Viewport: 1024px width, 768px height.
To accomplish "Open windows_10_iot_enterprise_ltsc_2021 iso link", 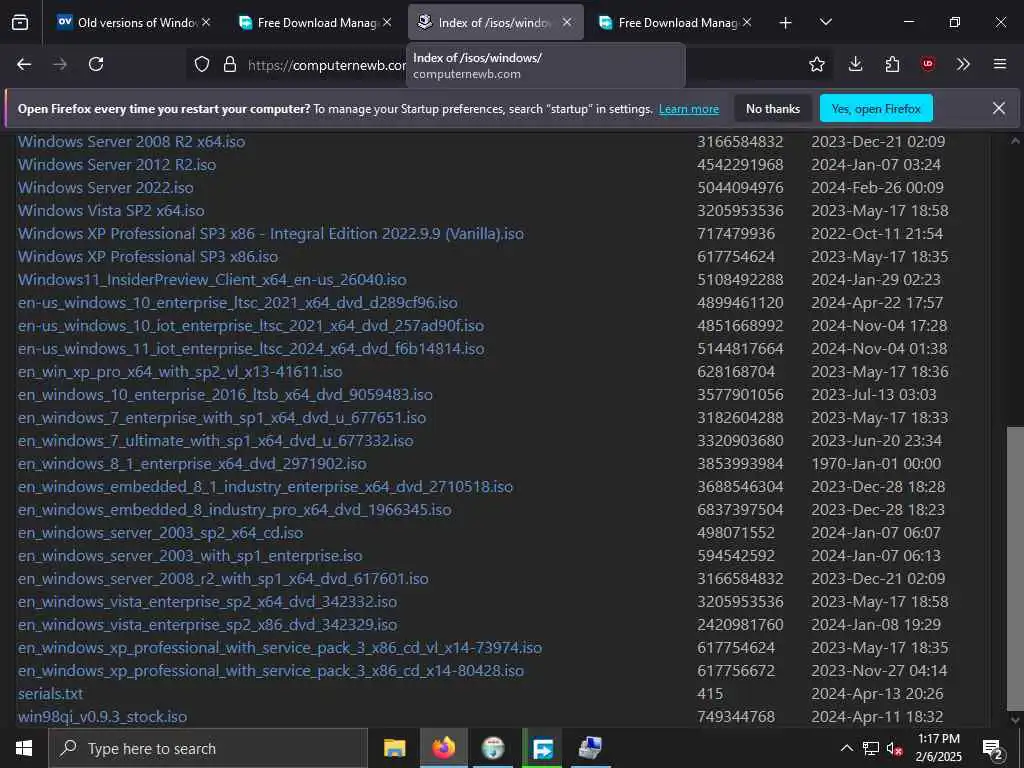I will (x=251, y=326).
